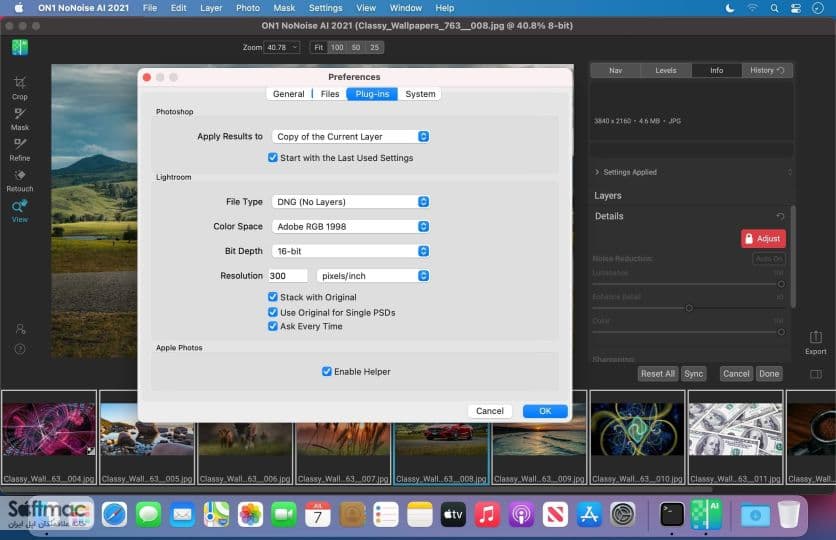
Task: Open the Color Space dropdown
Action: [351, 227]
